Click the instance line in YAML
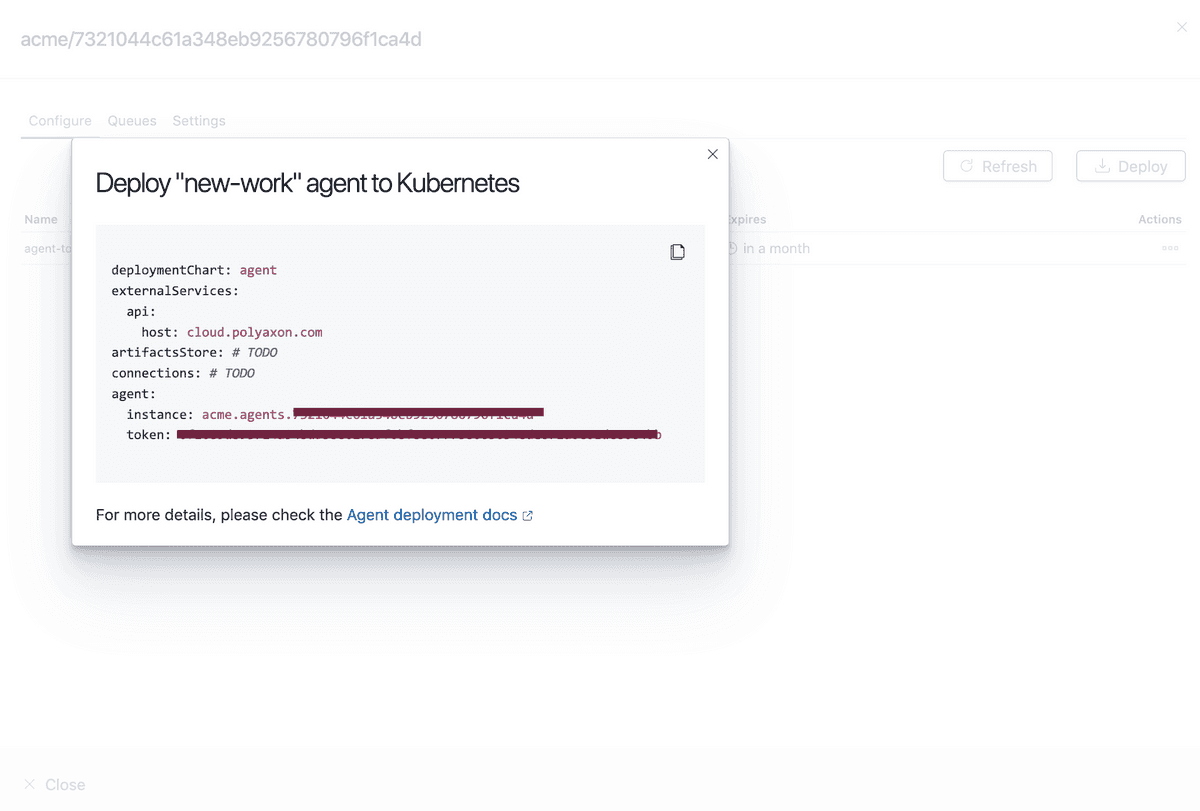The width and height of the screenshot is (1200, 811). click(335, 414)
